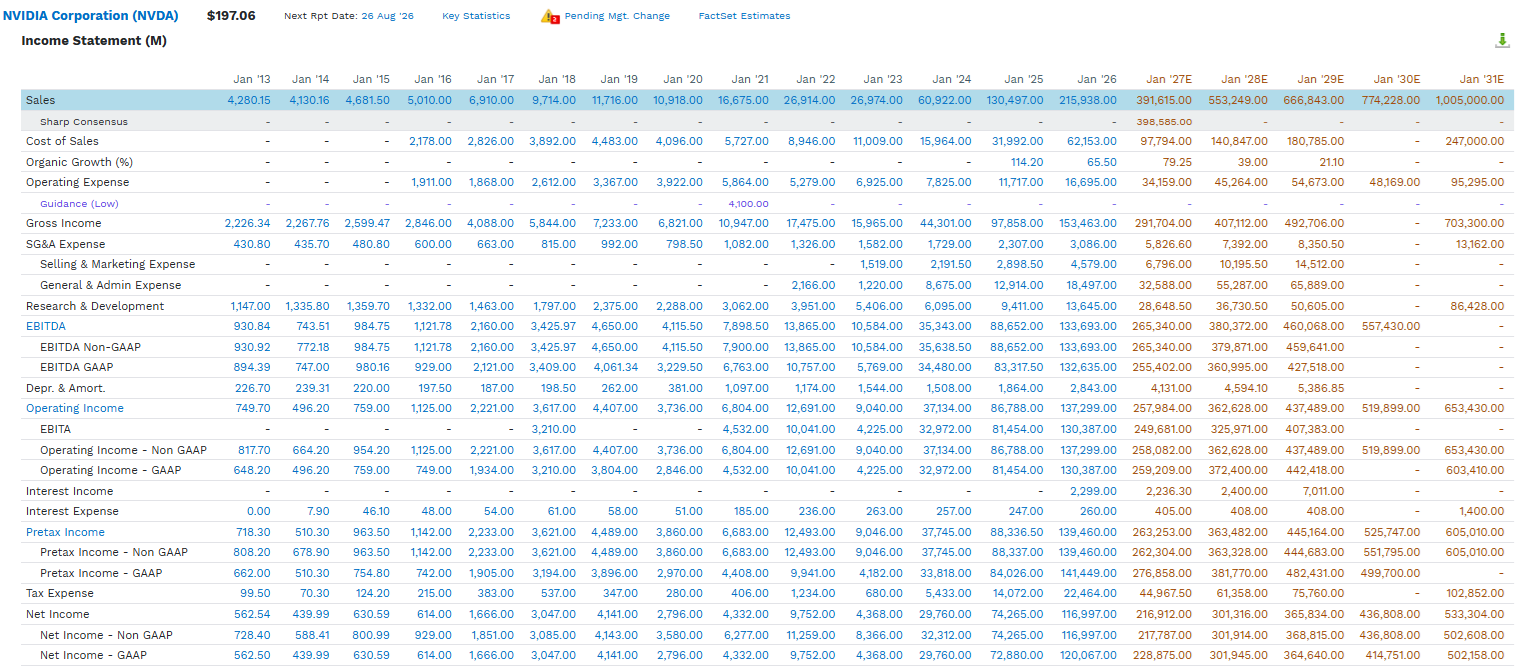Click the Tax Expense row label

click(59, 594)
